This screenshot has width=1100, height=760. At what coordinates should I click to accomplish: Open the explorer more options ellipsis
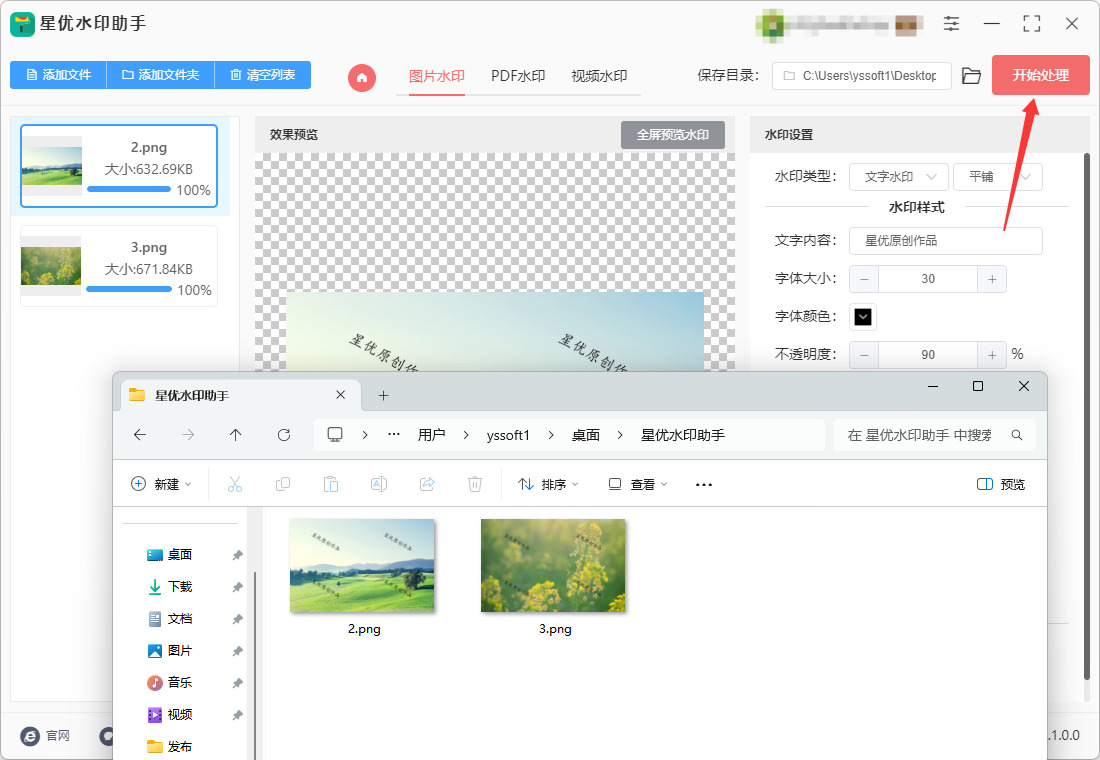pyautogui.click(x=704, y=484)
